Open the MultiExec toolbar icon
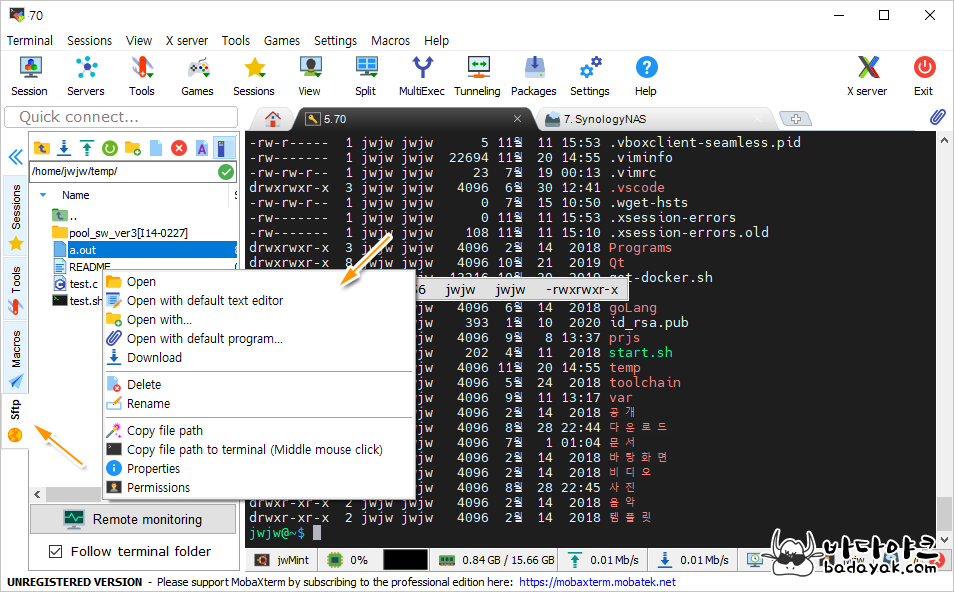Image resolution: width=954 pixels, height=592 pixels. point(422,75)
